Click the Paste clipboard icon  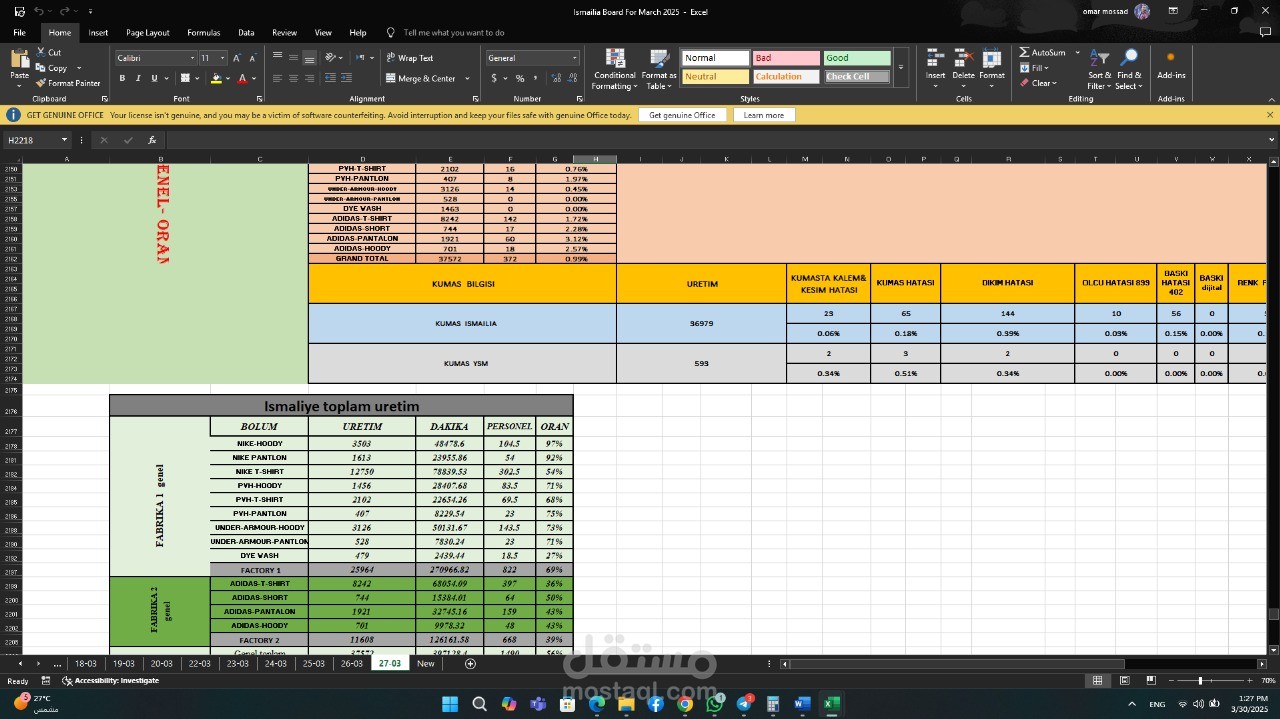click(x=19, y=60)
